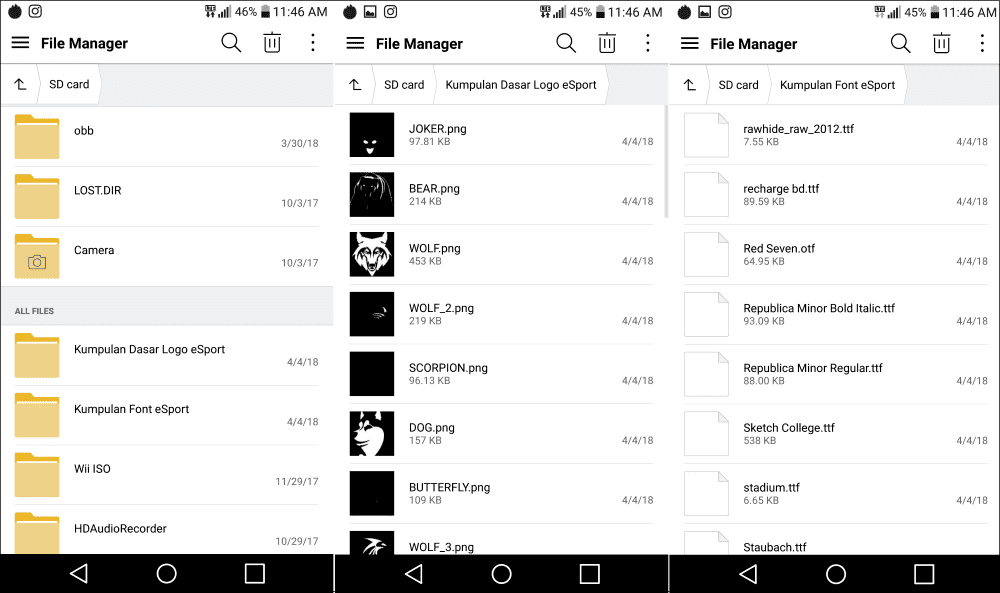Open Republica Minor Bold Italic.ttf file
The height and width of the screenshot is (593, 1000).
coord(835,314)
